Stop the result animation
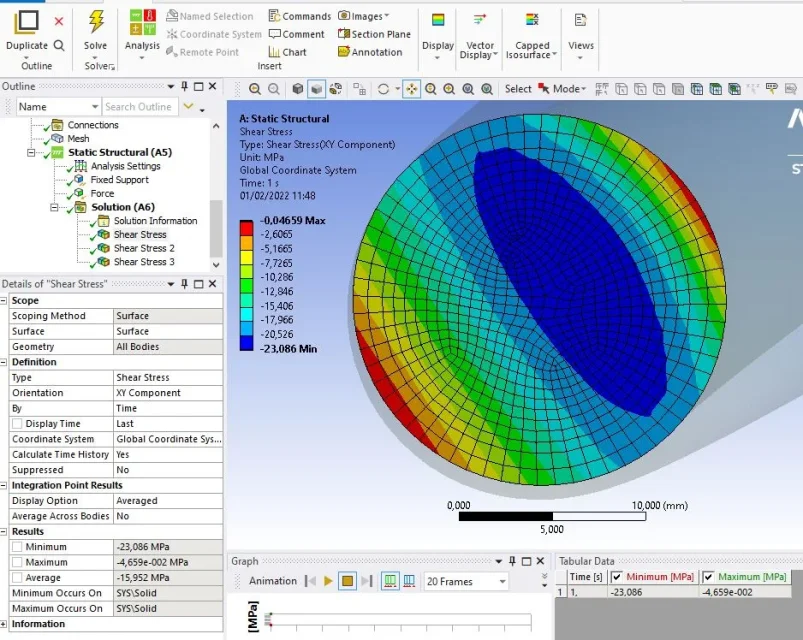 click(x=347, y=581)
